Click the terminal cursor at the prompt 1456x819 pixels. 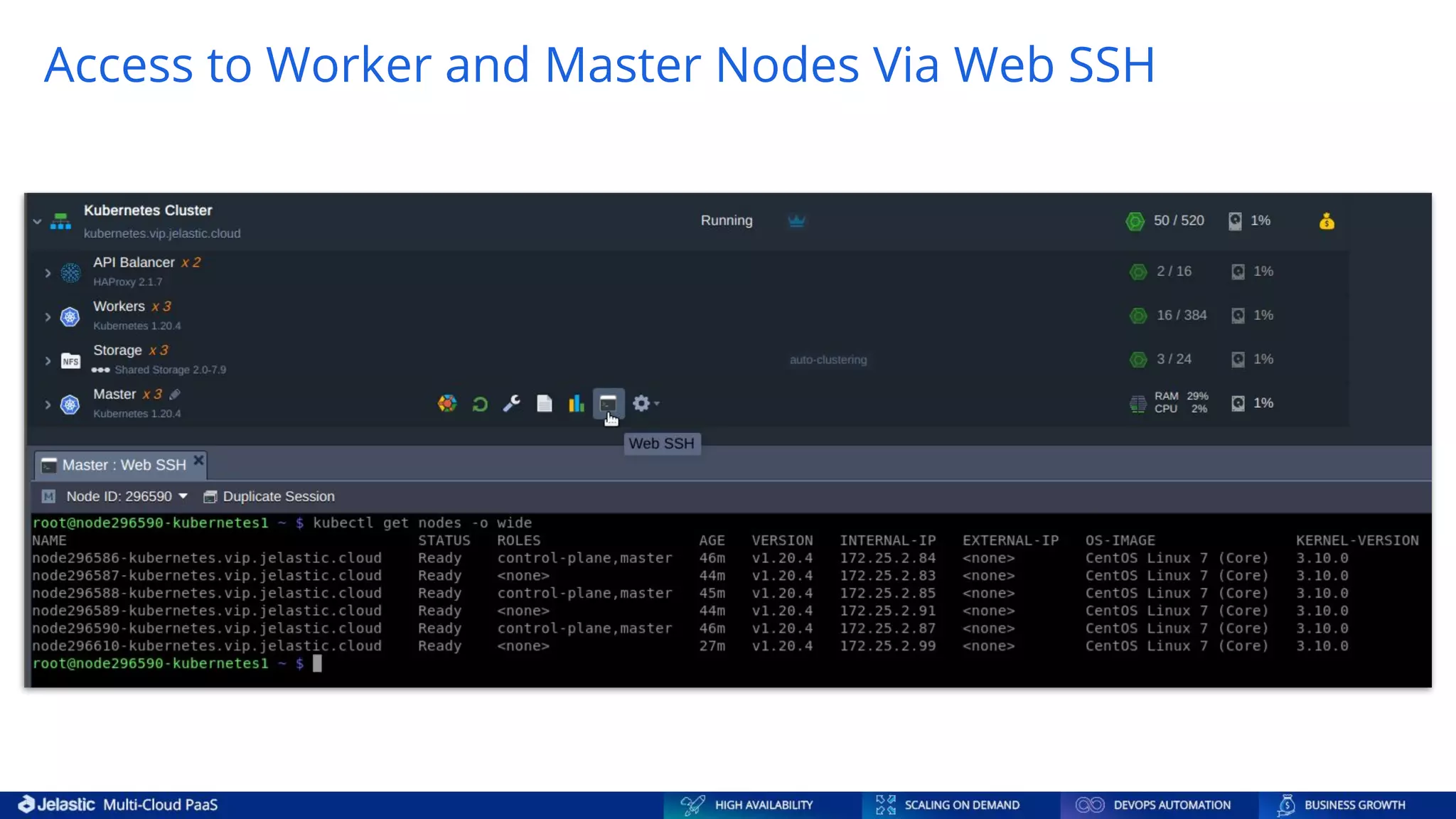(x=317, y=663)
